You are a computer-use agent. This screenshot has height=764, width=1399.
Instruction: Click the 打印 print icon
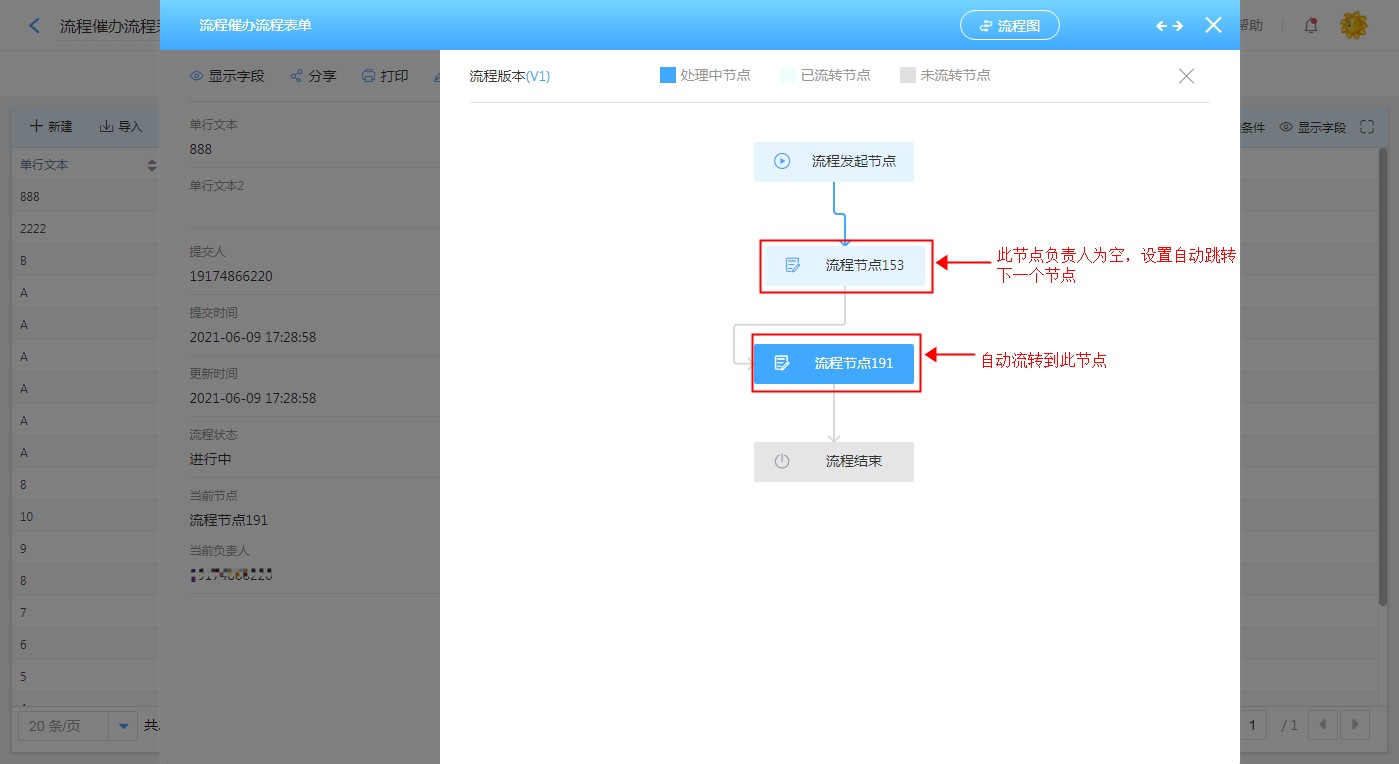pos(369,76)
